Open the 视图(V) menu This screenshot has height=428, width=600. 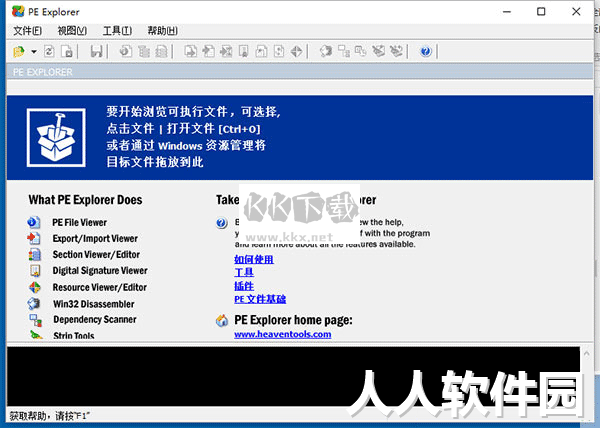[x=72, y=31]
